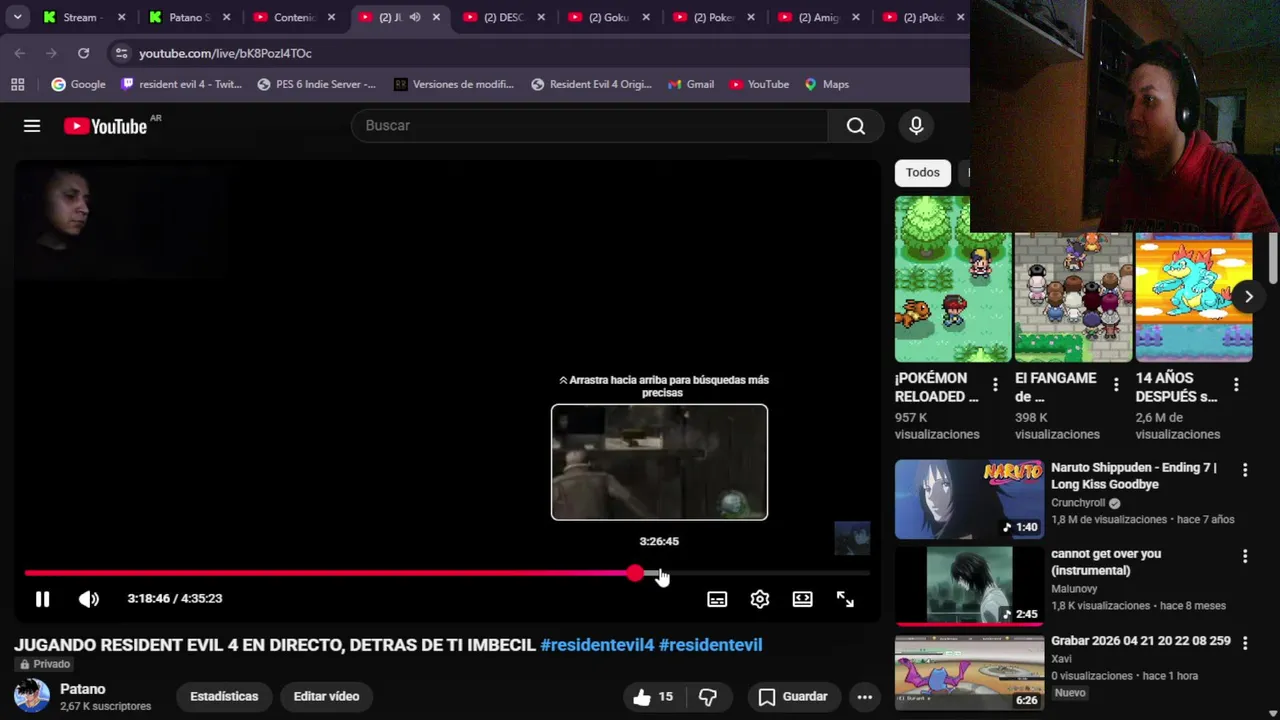The height and width of the screenshot is (720, 1280).
Task: Dislike the video
Action: (x=708, y=697)
